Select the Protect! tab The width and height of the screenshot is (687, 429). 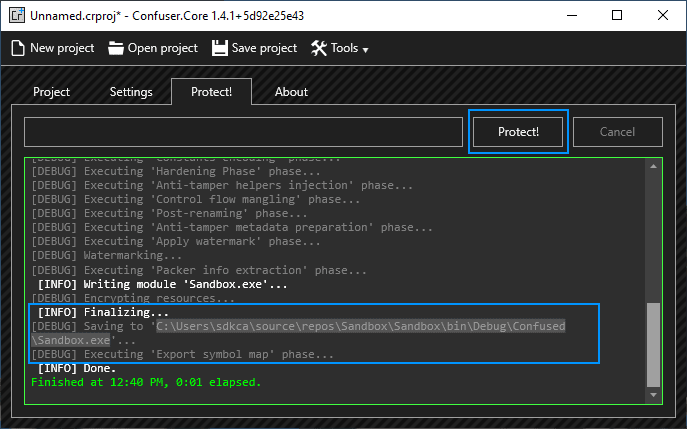[x=212, y=92]
